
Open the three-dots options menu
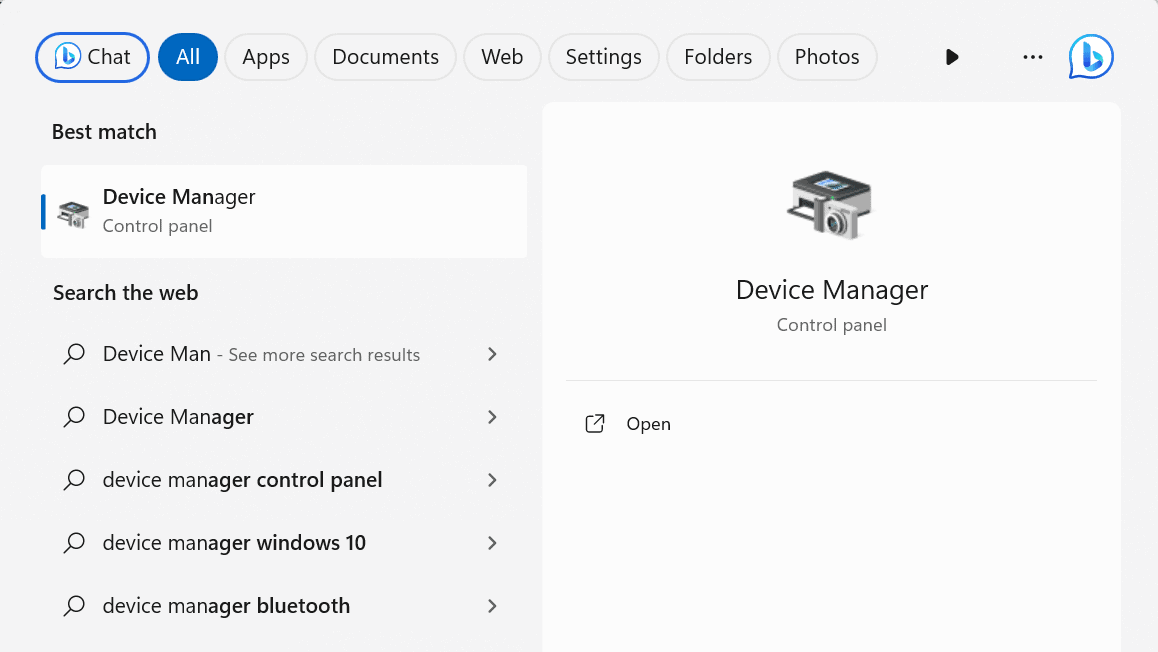(x=1032, y=57)
